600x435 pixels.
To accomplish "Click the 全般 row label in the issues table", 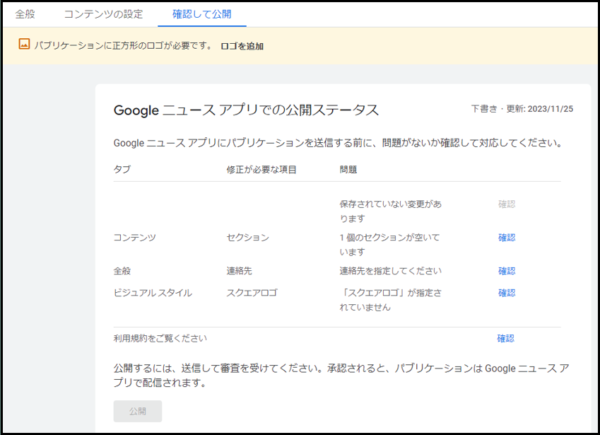I will 122,271.
